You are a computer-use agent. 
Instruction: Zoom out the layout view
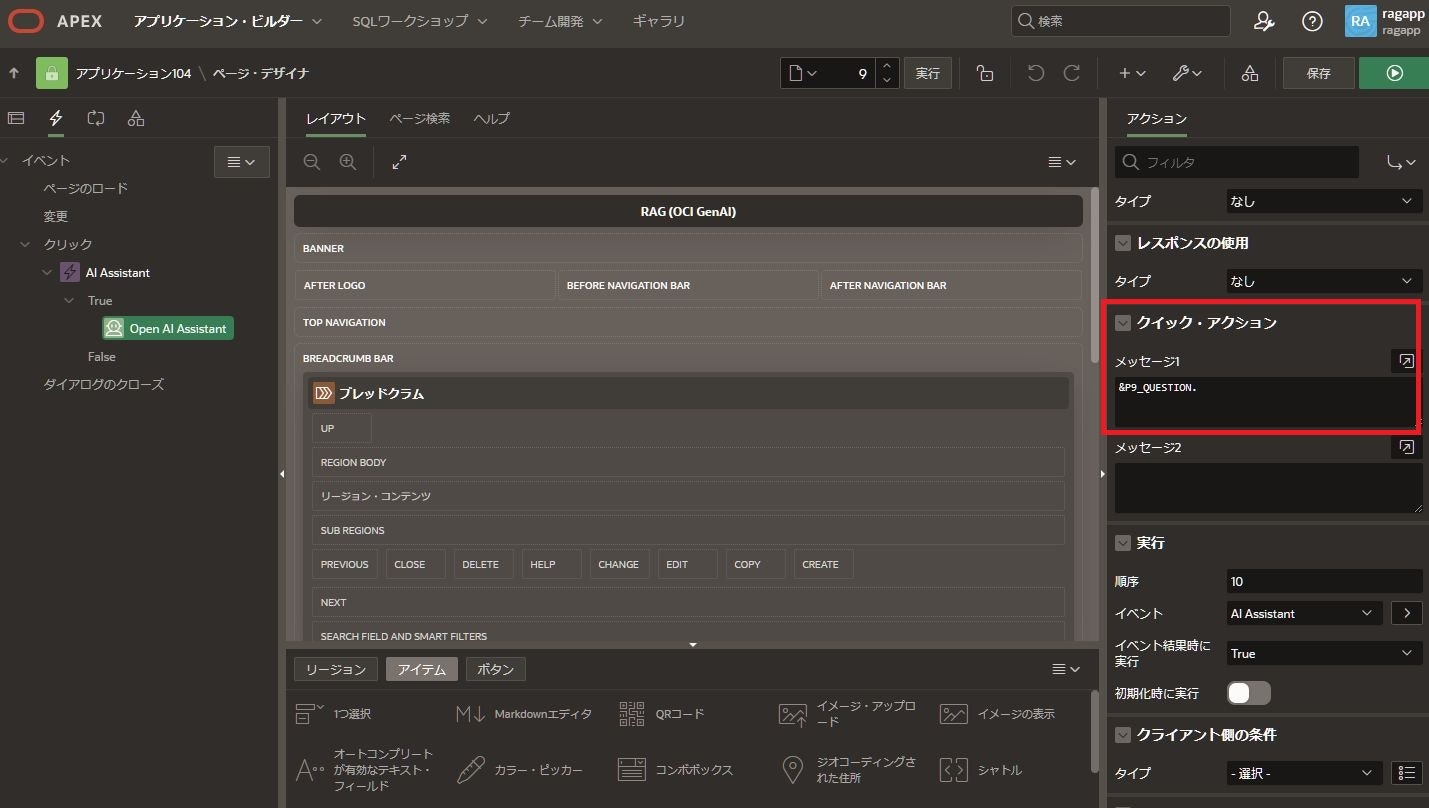coord(312,162)
